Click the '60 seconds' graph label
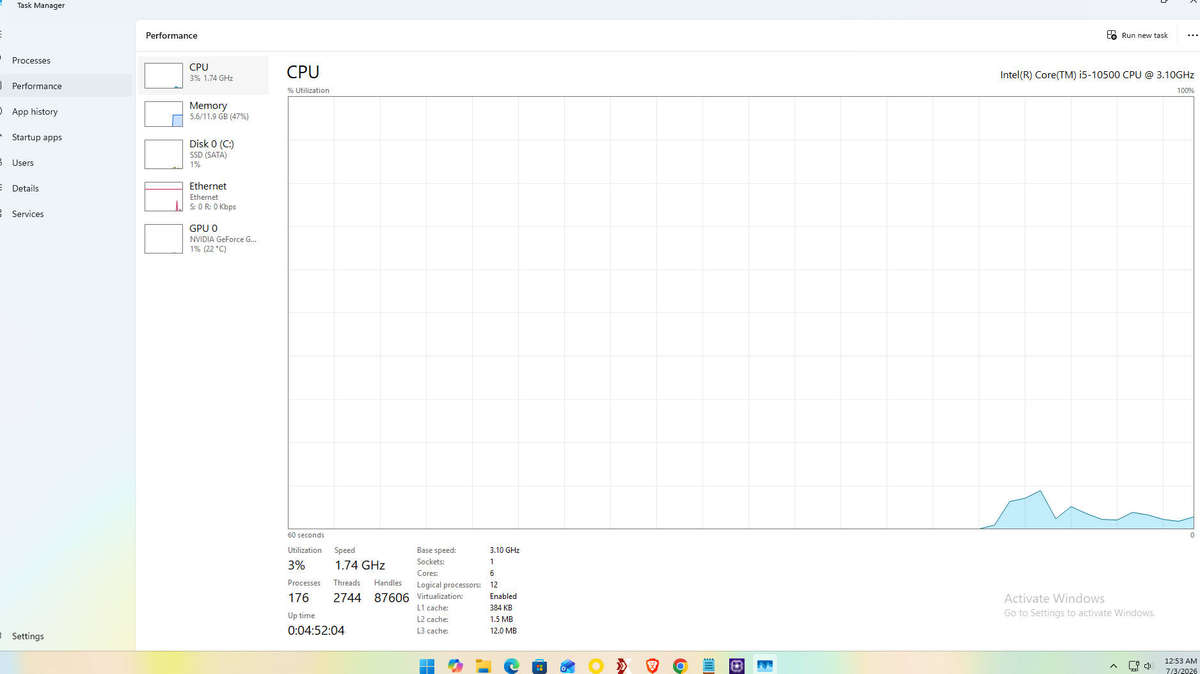Screen dimensions: 1200x674 [306, 535]
